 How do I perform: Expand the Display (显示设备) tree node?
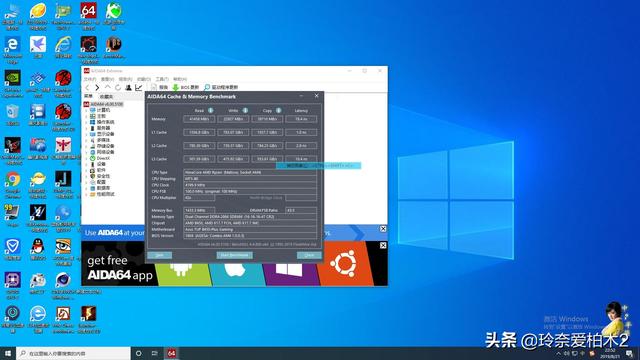pyautogui.click(x=87, y=134)
